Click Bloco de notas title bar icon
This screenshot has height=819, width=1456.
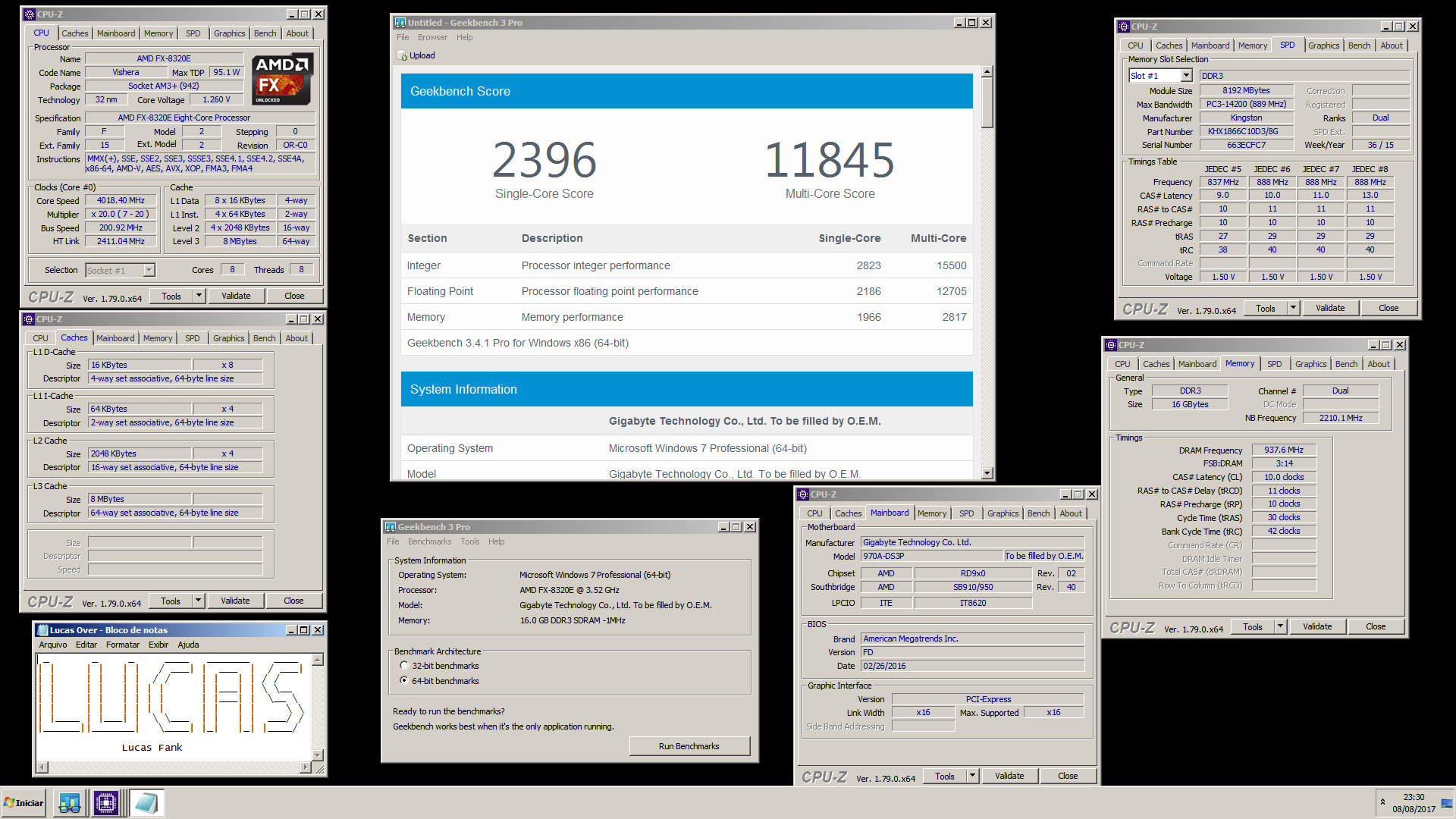(42, 630)
